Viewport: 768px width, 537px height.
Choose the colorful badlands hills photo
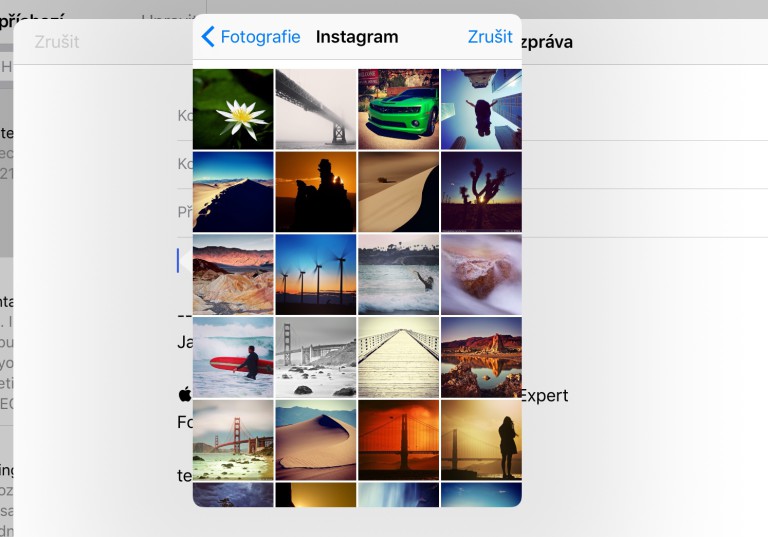click(233, 274)
